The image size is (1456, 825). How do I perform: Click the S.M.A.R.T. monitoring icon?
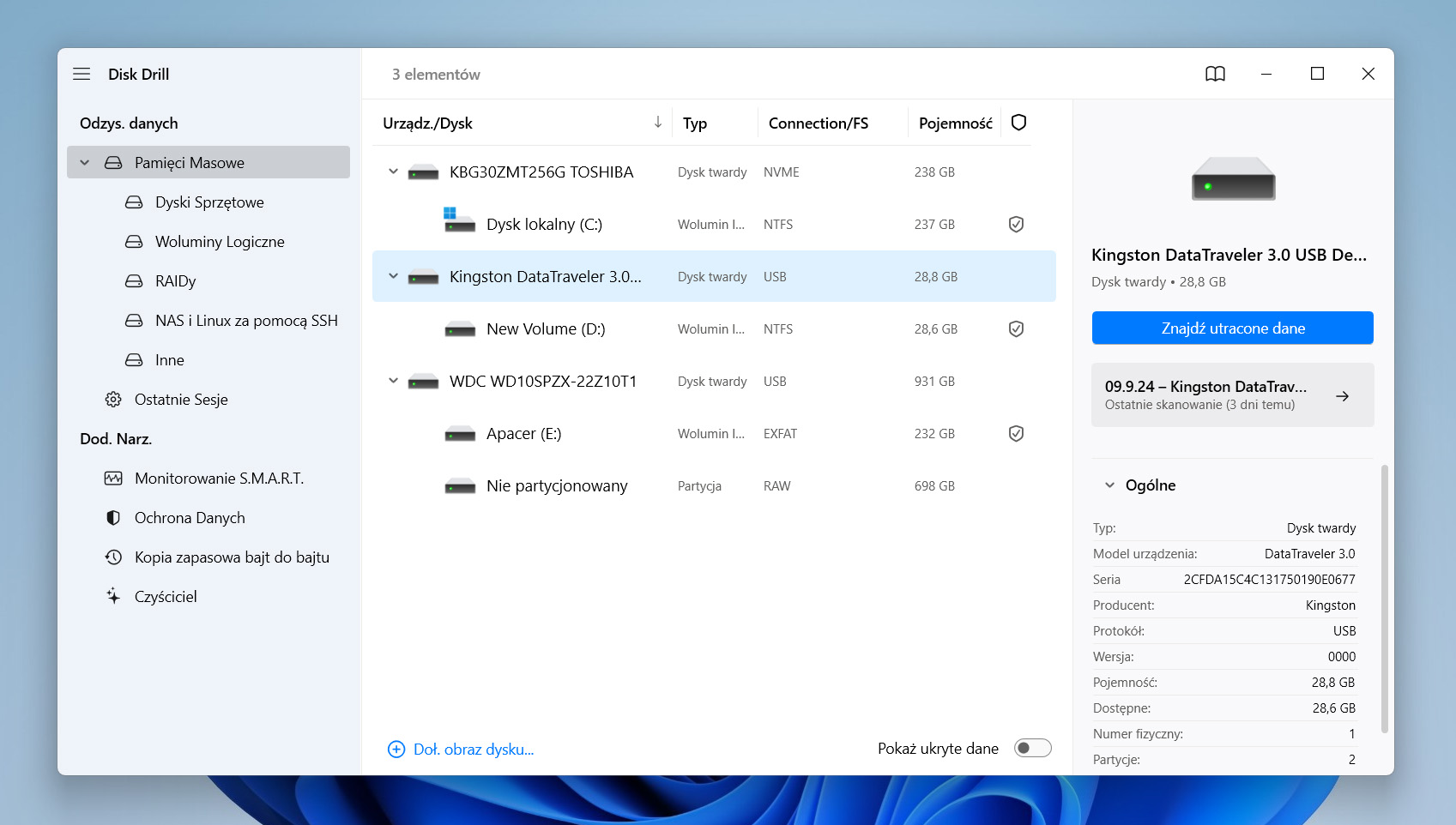pos(113,478)
